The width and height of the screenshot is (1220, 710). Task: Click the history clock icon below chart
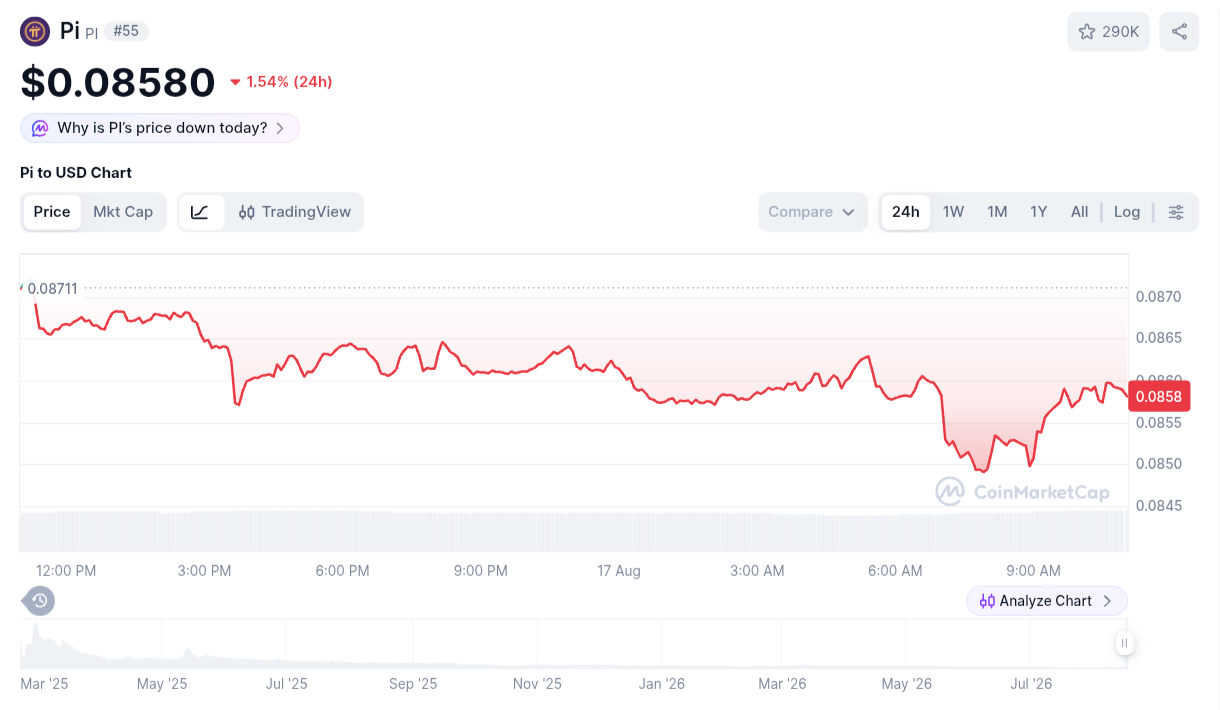tap(39, 601)
